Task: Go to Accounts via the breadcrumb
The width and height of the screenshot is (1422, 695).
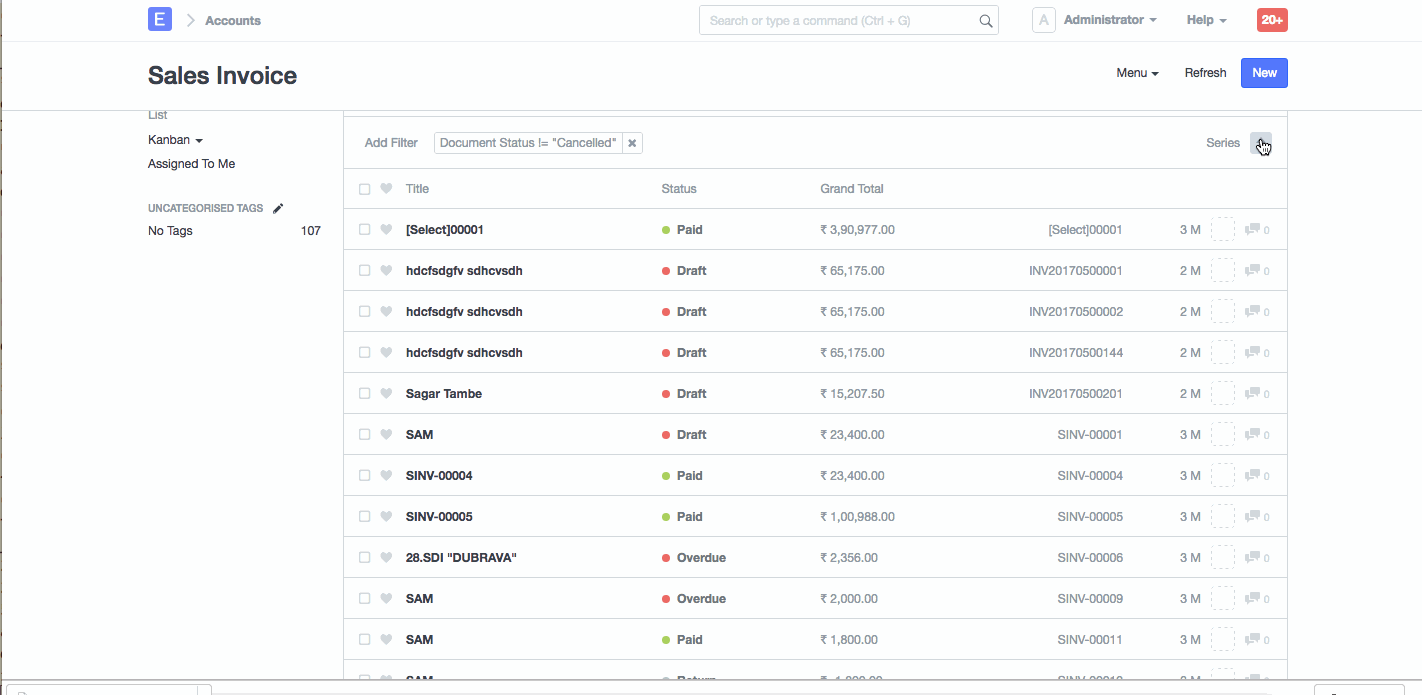Action: pos(234,20)
